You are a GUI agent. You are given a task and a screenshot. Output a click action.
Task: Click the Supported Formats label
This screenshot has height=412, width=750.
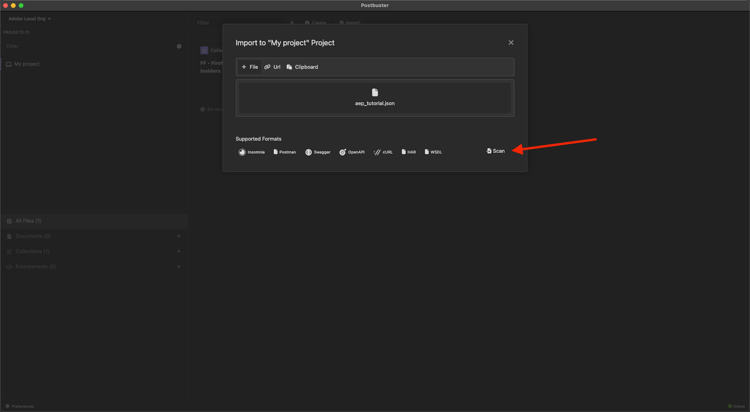click(x=258, y=139)
